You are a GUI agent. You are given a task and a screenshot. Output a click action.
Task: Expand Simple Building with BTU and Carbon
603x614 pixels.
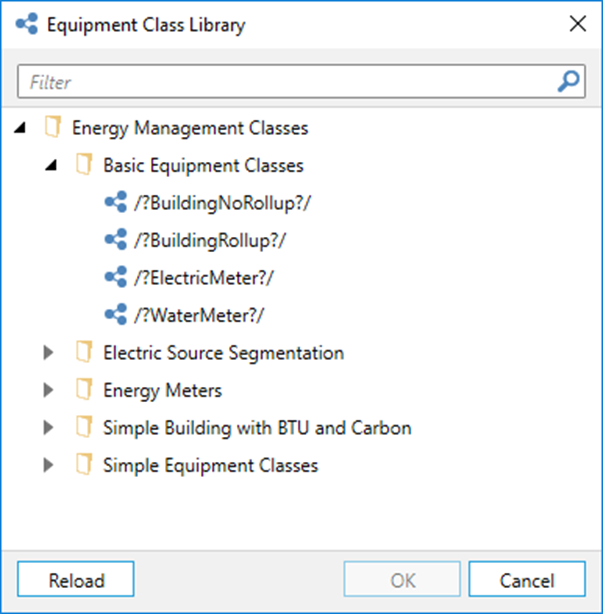(49, 427)
